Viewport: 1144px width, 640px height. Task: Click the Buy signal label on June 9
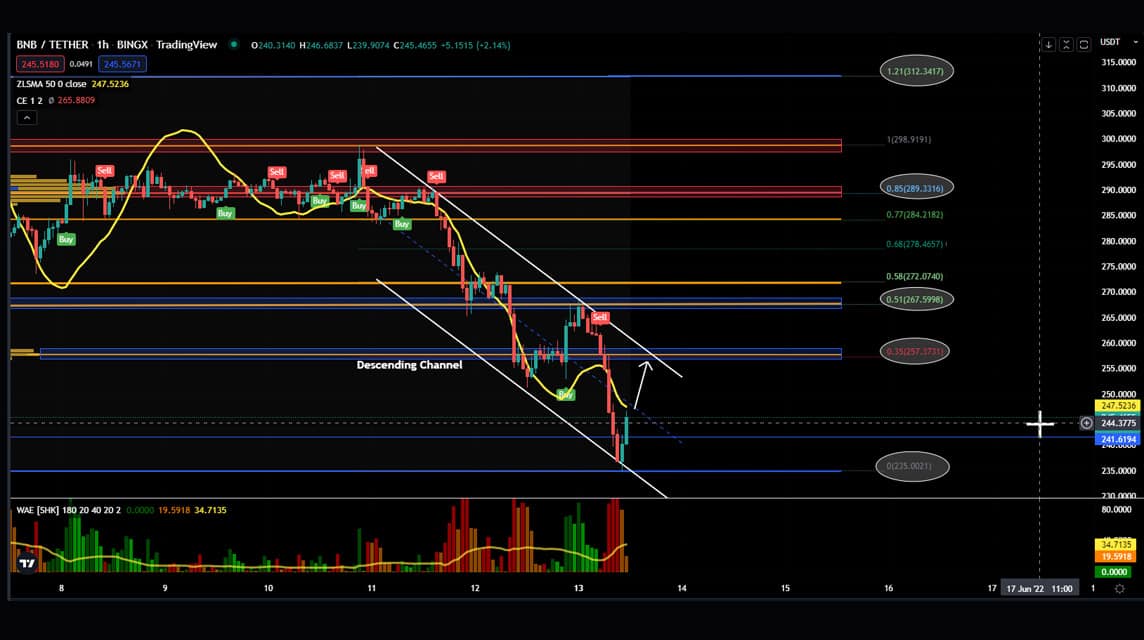point(225,213)
